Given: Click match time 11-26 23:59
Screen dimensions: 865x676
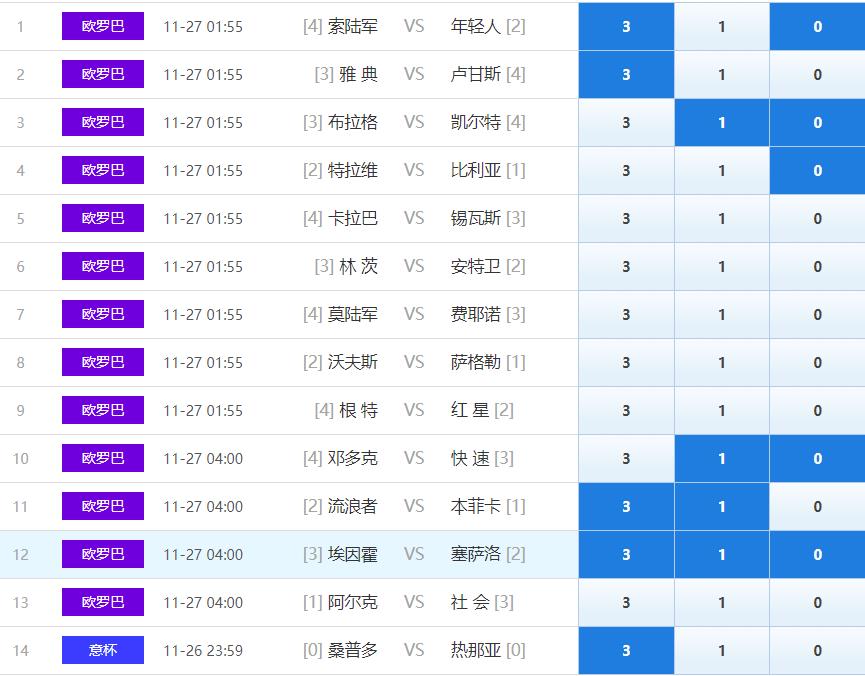Looking at the screenshot, I should tap(203, 651).
